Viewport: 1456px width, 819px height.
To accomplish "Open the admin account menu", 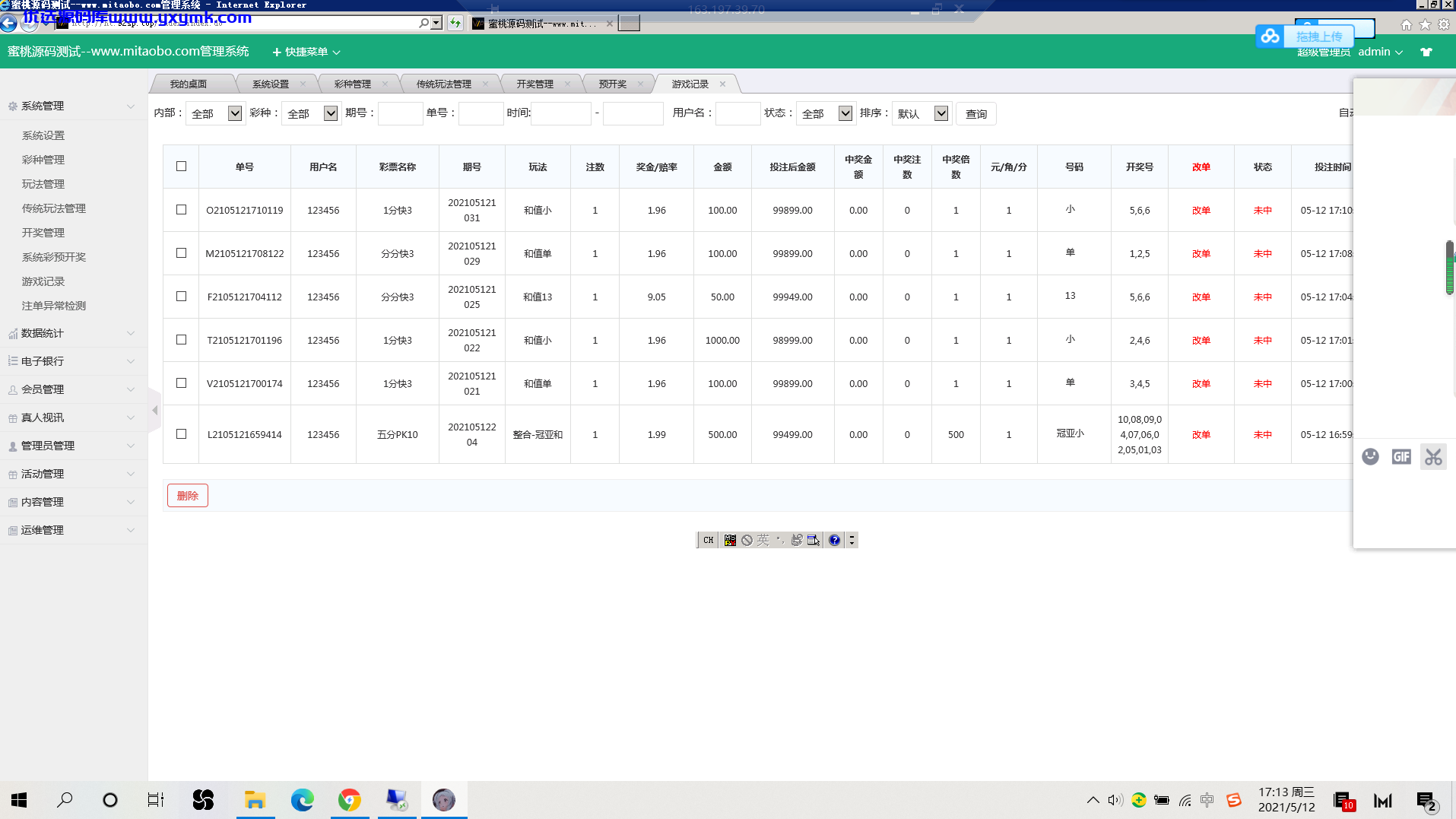I will (1380, 52).
